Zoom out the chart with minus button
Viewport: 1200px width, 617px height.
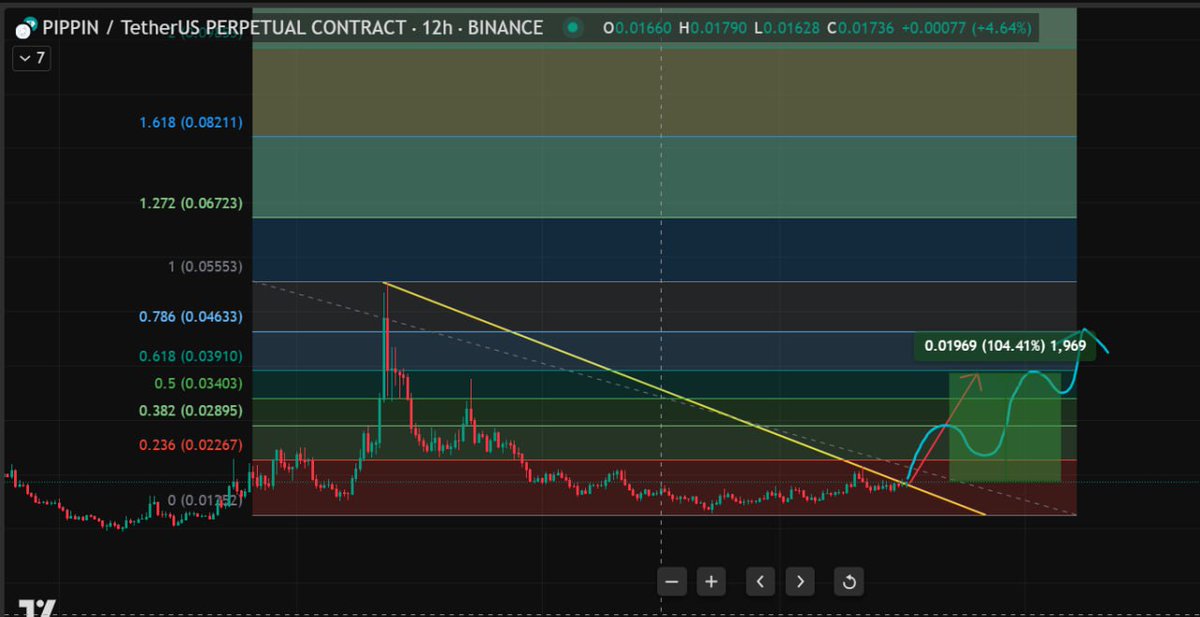coord(672,581)
